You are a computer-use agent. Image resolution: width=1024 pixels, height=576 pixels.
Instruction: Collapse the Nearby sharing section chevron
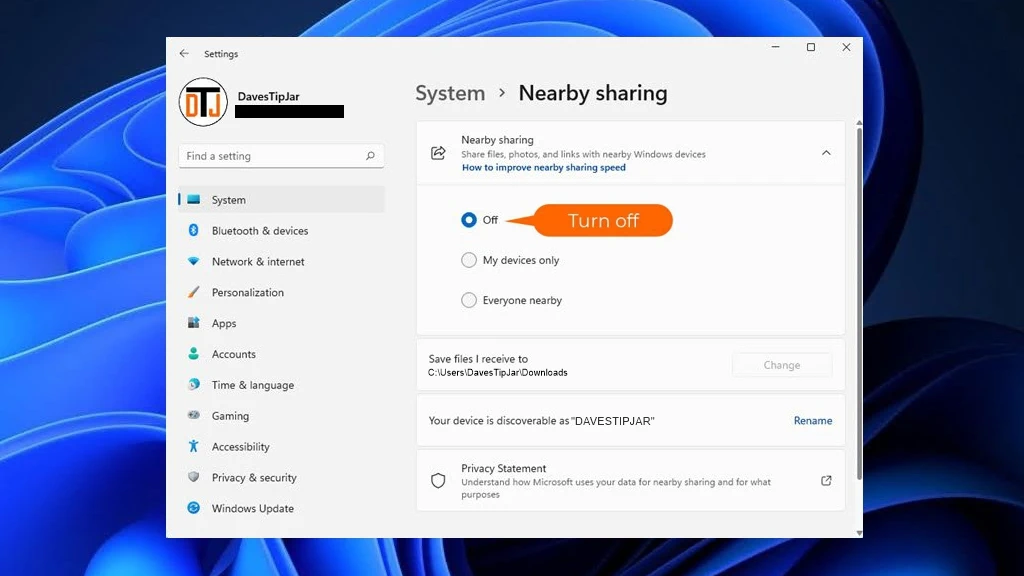point(826,153)
